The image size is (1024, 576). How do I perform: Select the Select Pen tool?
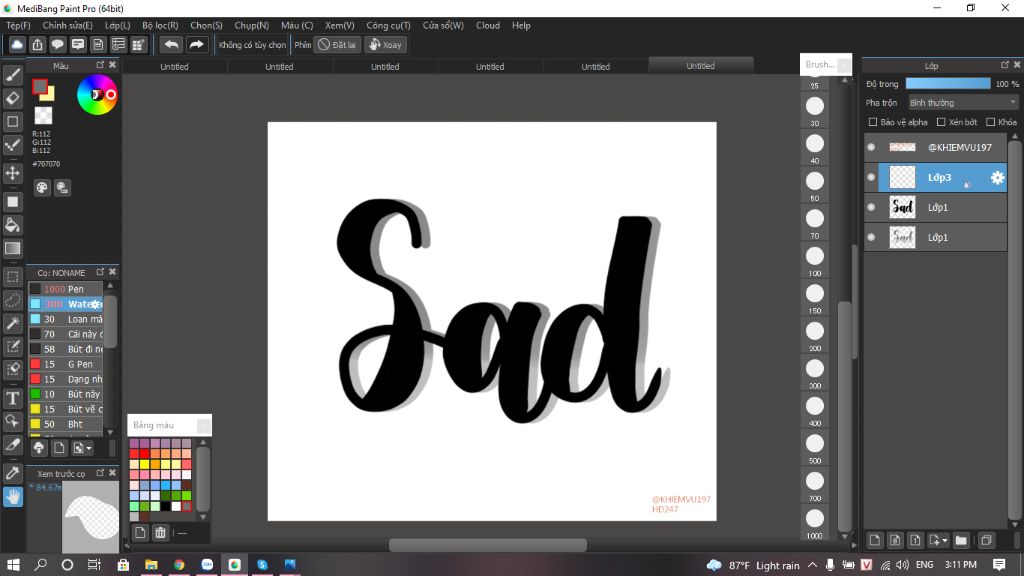(12, 346)
